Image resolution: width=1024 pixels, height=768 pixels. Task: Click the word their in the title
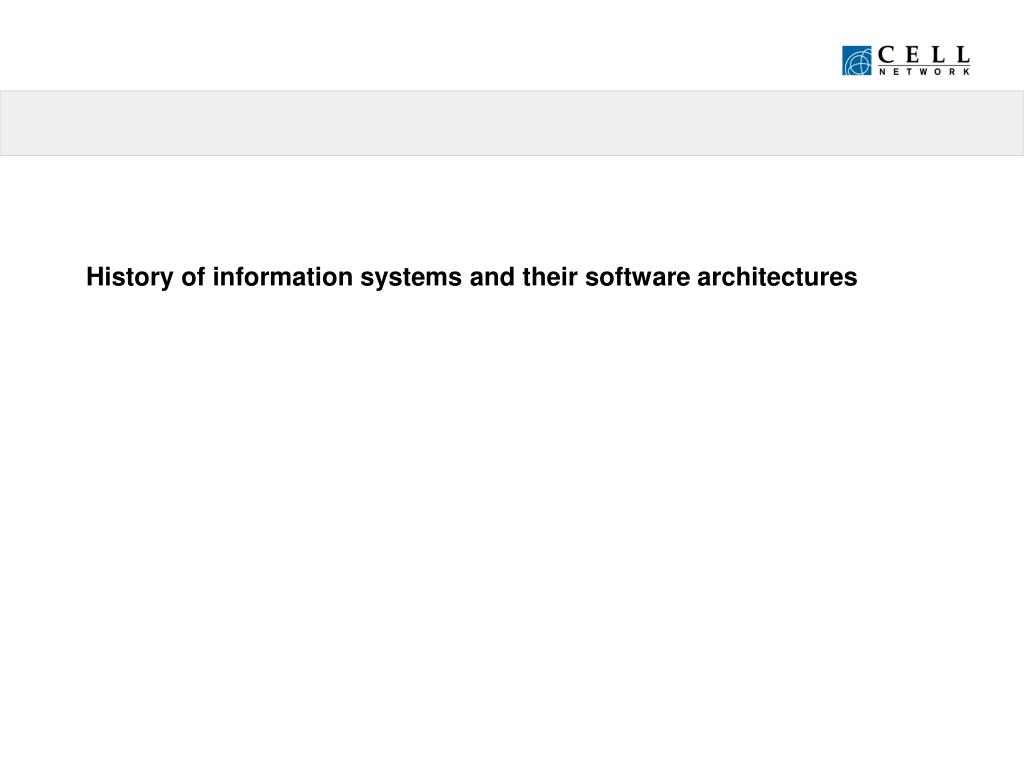coord(550,276)
